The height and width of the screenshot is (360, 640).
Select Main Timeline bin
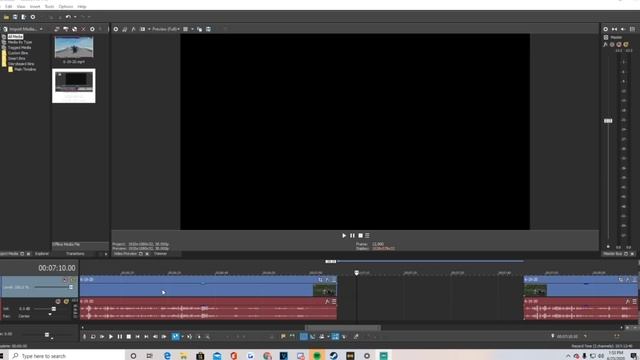click(25, 69)
